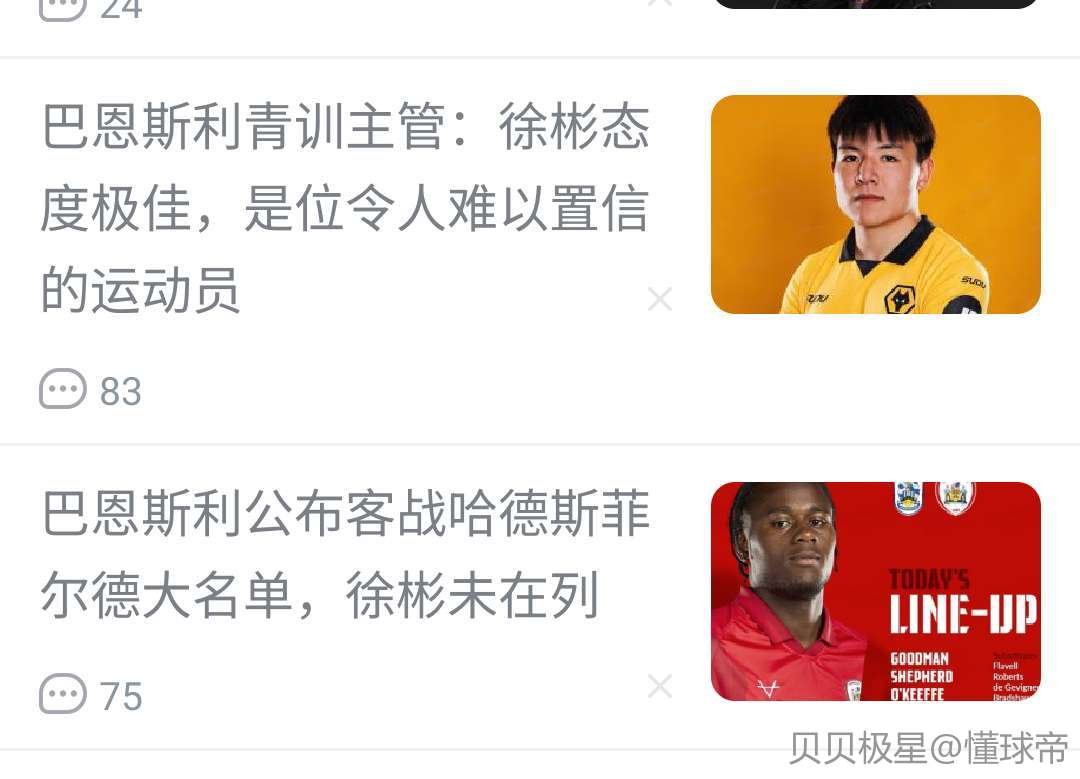View the red TODAY'S LINE-UP thumbnail

[875, 592]
